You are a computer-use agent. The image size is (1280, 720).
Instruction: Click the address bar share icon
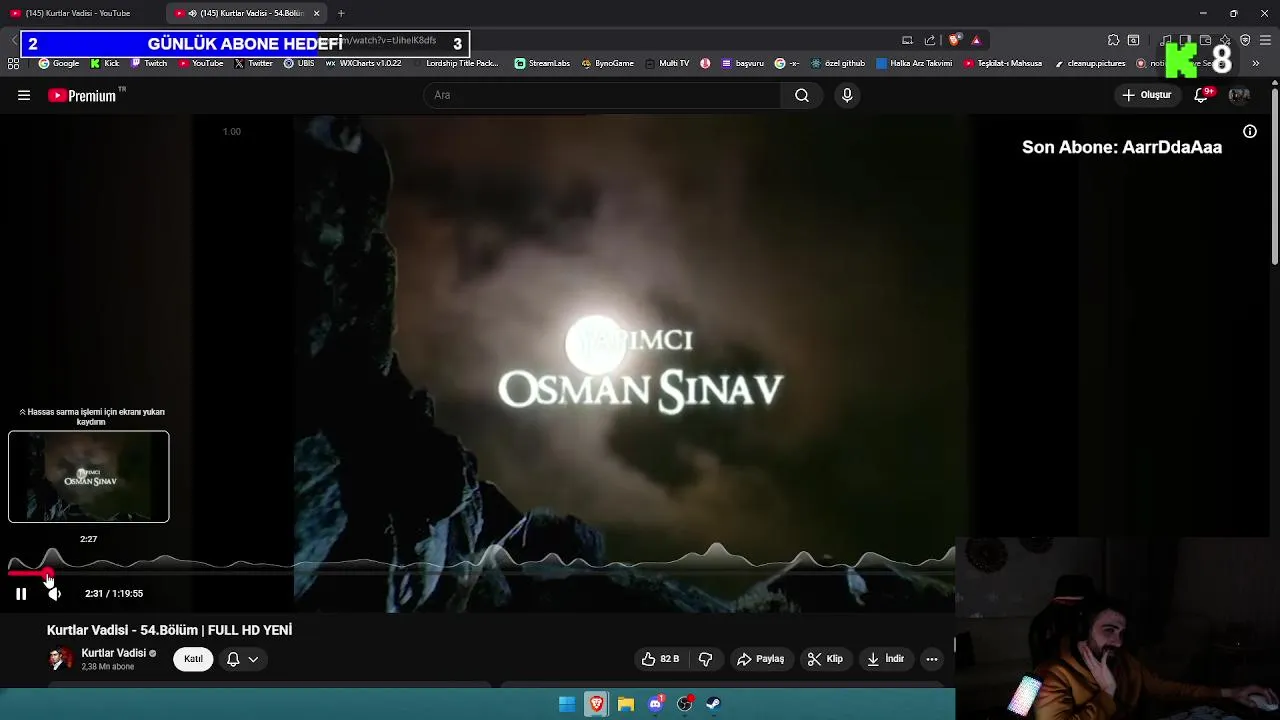(930, 40)
